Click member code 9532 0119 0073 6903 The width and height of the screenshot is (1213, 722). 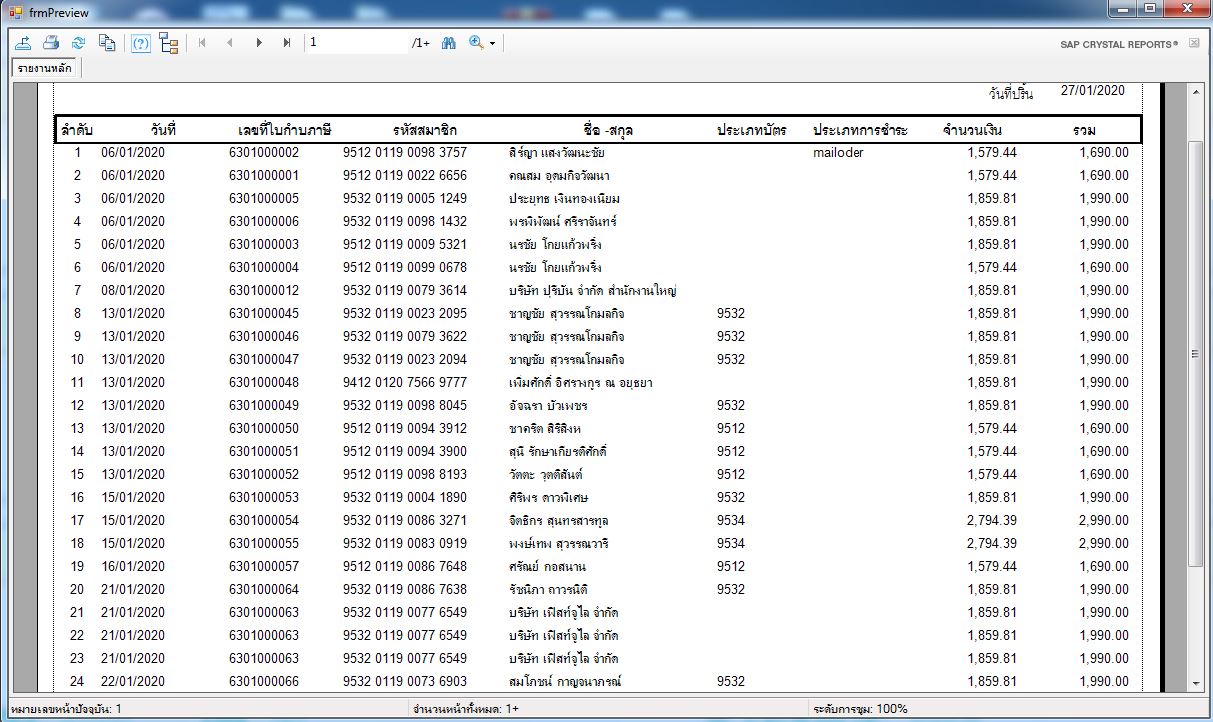click(405, 682)
